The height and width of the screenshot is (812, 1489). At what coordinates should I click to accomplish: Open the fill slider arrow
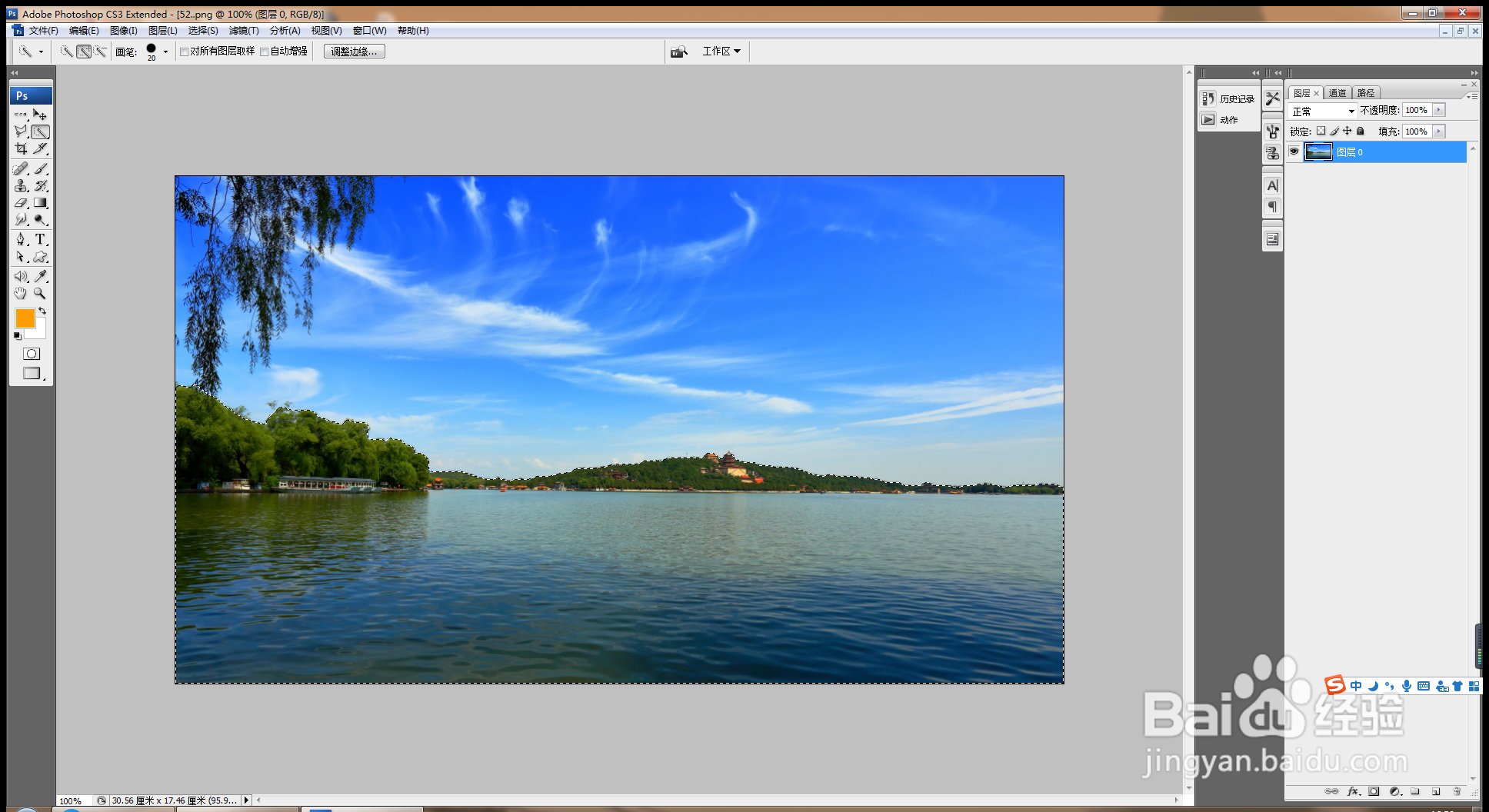(x=1439, y=131)
